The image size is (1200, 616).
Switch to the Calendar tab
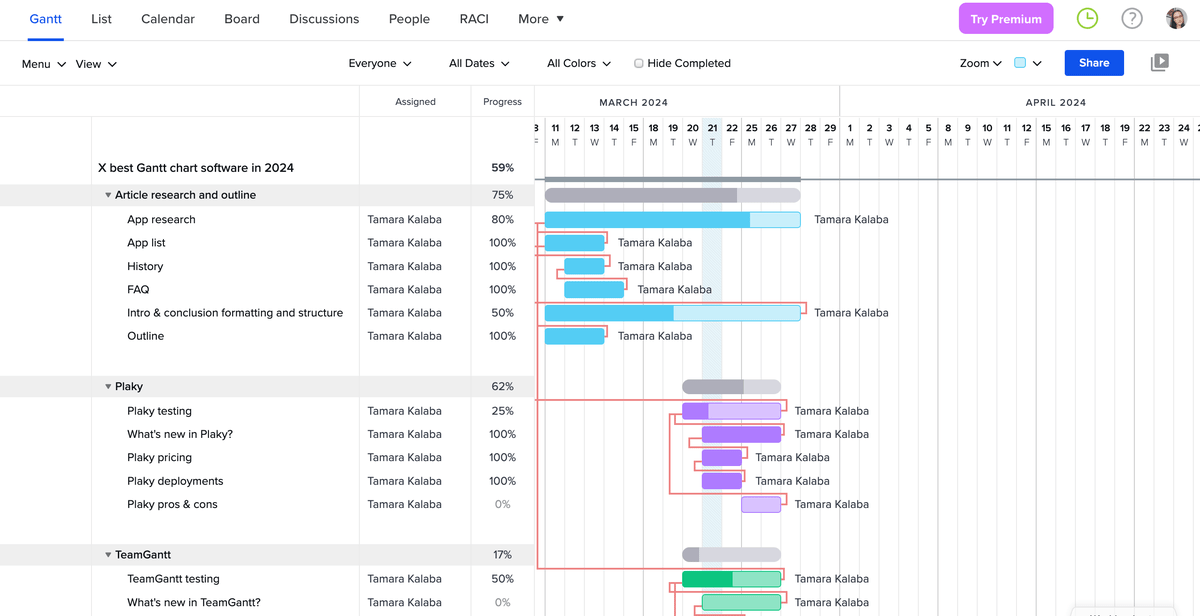[168, 19]
